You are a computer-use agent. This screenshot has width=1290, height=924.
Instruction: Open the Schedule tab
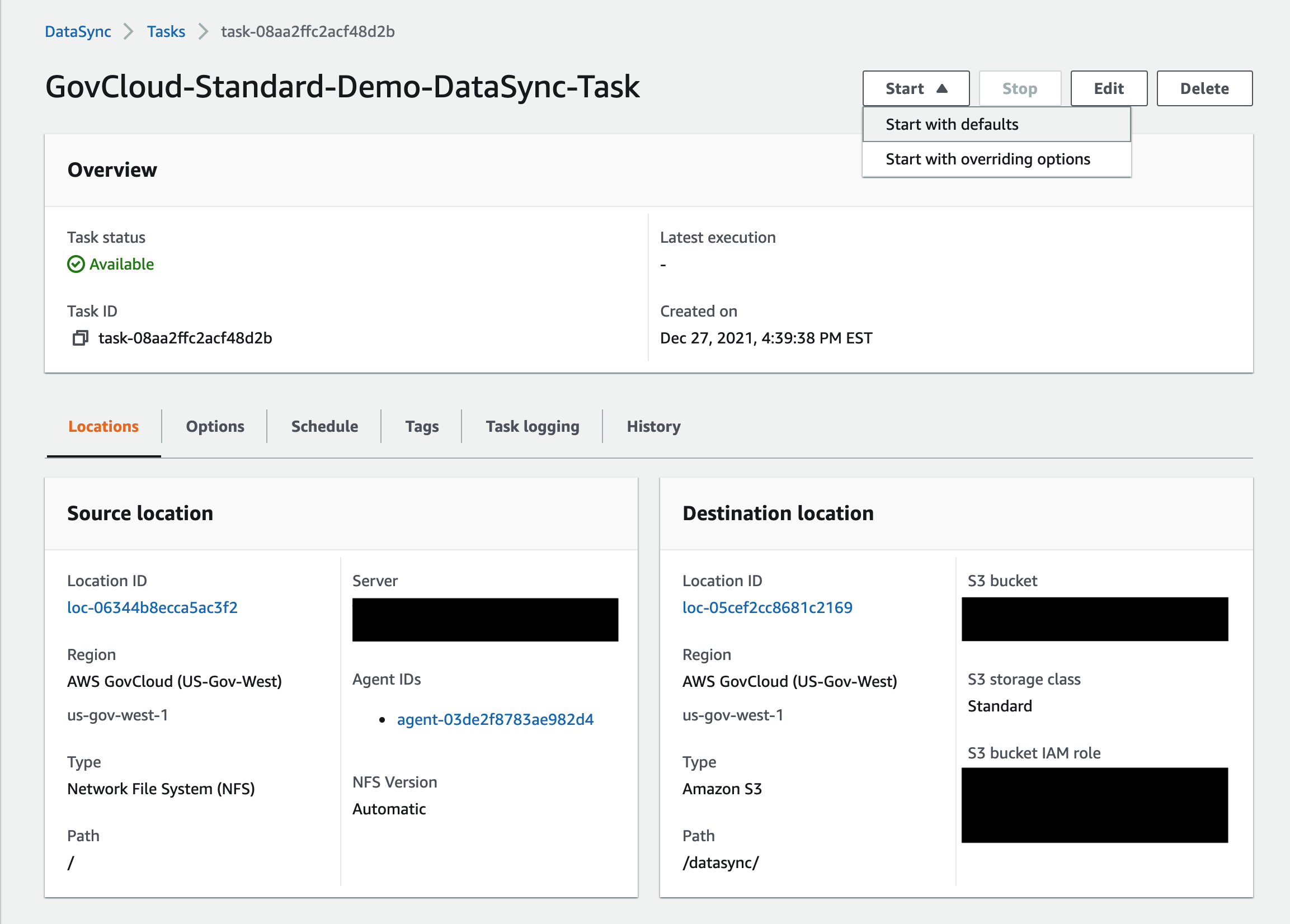tap(324, 426)
